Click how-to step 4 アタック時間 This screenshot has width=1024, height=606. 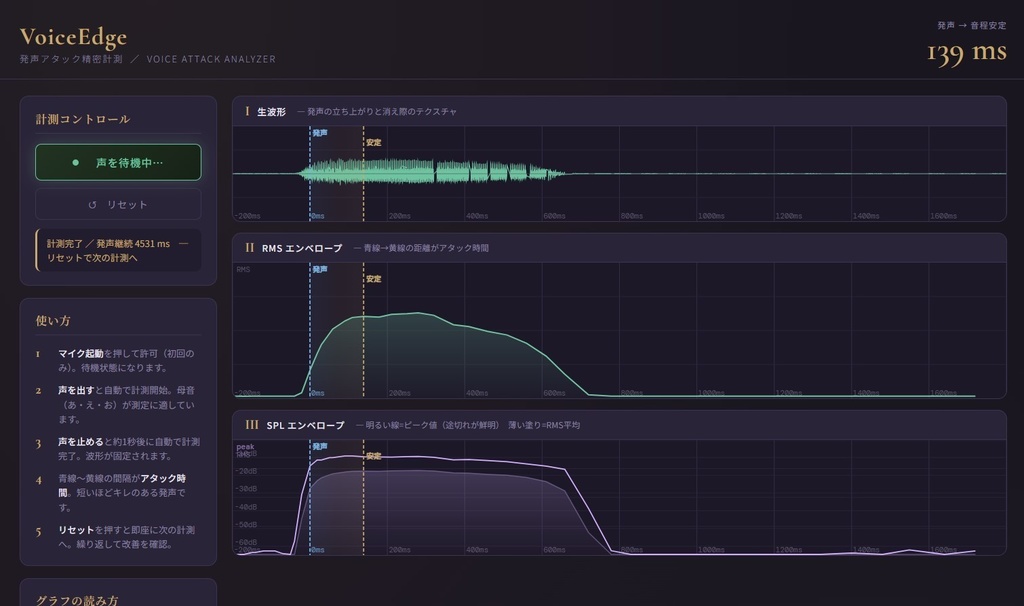tap(118, 492)
